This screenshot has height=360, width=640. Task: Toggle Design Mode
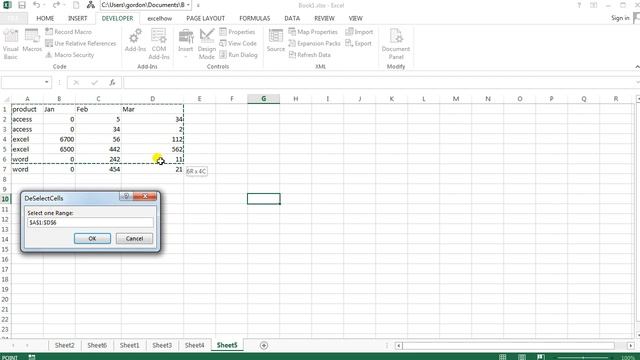pyautogui.click(x=207, y=44)
